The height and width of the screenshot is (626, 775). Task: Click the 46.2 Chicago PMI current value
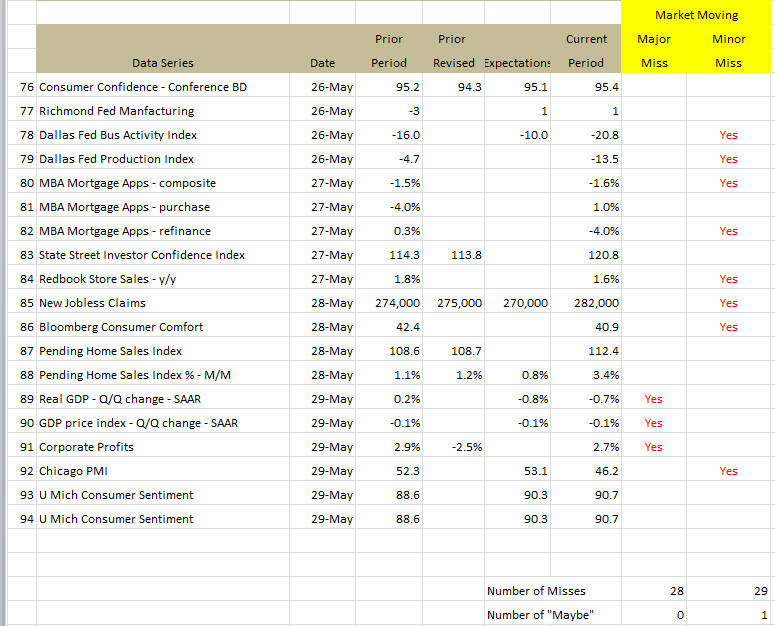point(606,471)
